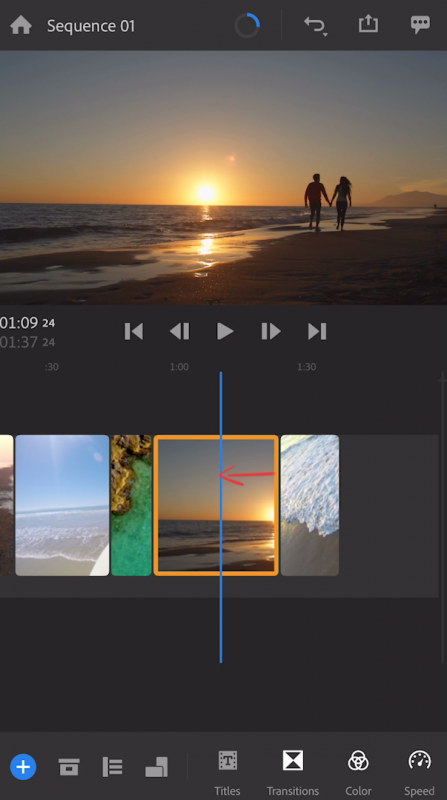The width and height of the screenshot is (447, 800).
Task: Open the Transitions tool
Action: [x=293, y=773]
